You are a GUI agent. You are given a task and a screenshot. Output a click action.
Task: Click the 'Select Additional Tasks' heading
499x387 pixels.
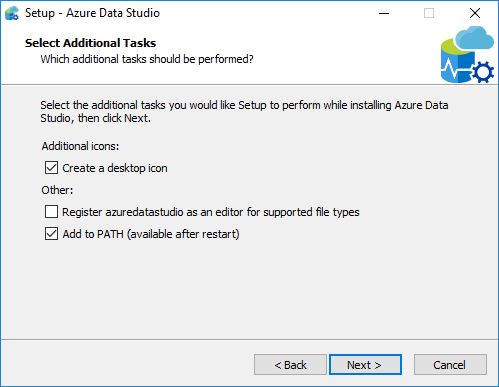pyautogui.click(x=90, y=43)
